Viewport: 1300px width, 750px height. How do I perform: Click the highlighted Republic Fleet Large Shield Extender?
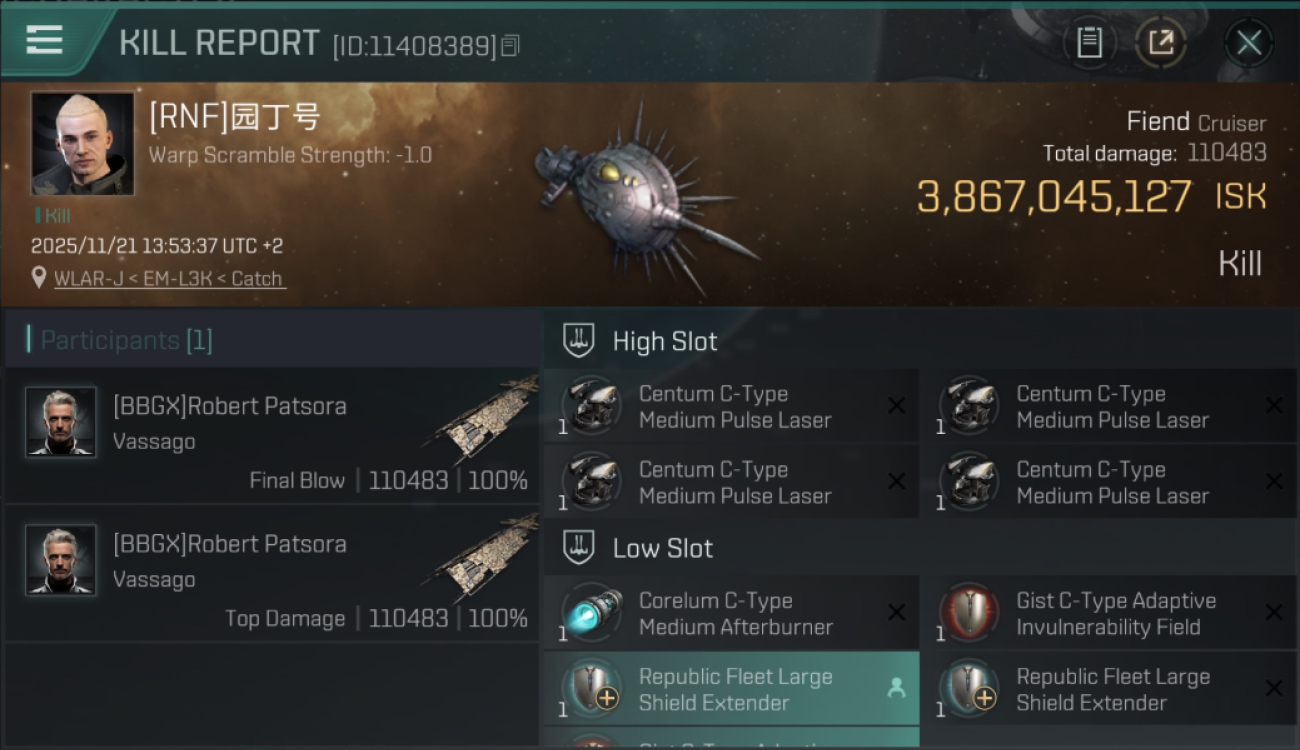coord(734,689)
